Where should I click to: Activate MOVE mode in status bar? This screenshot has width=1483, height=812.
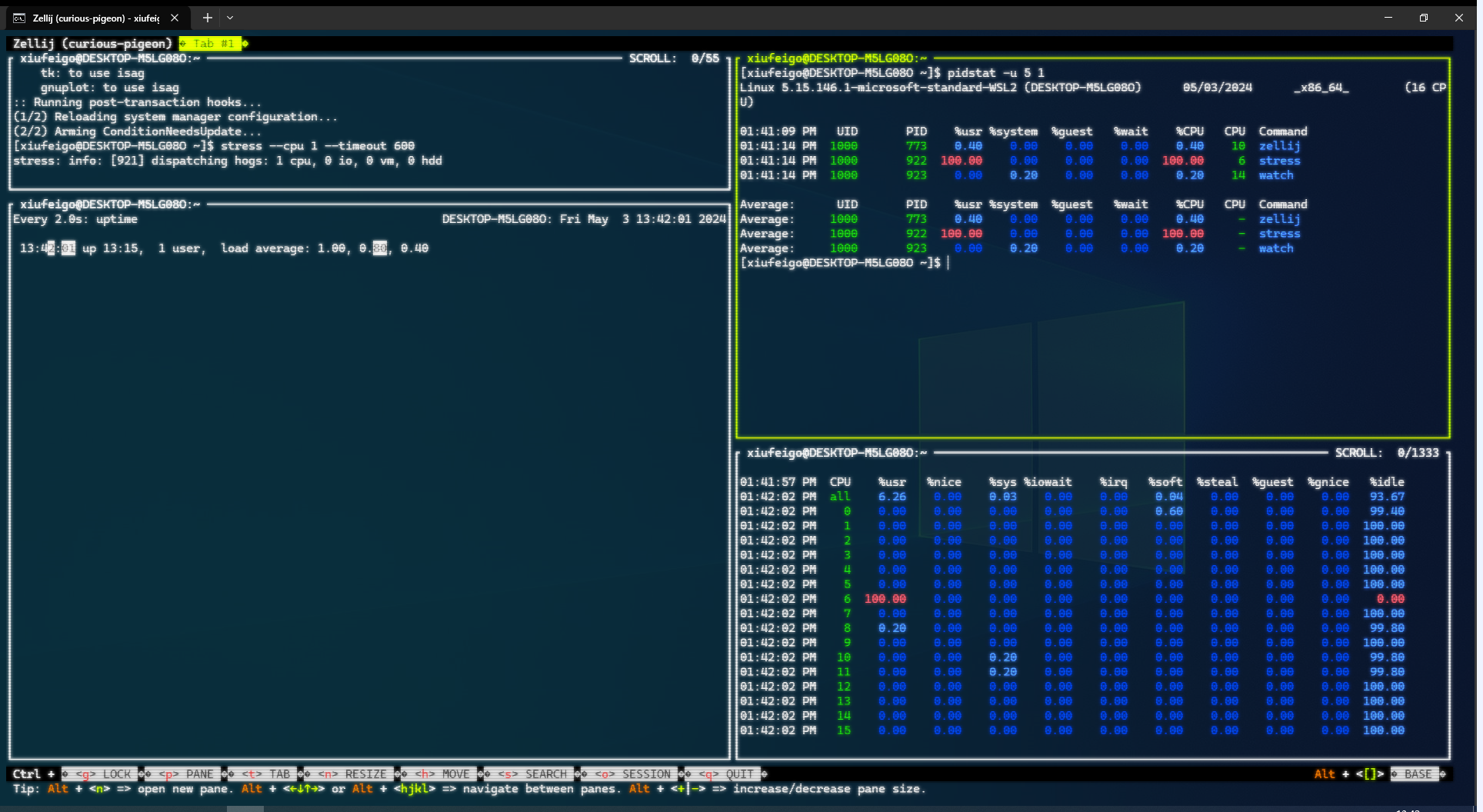click(x=442, y=774)
